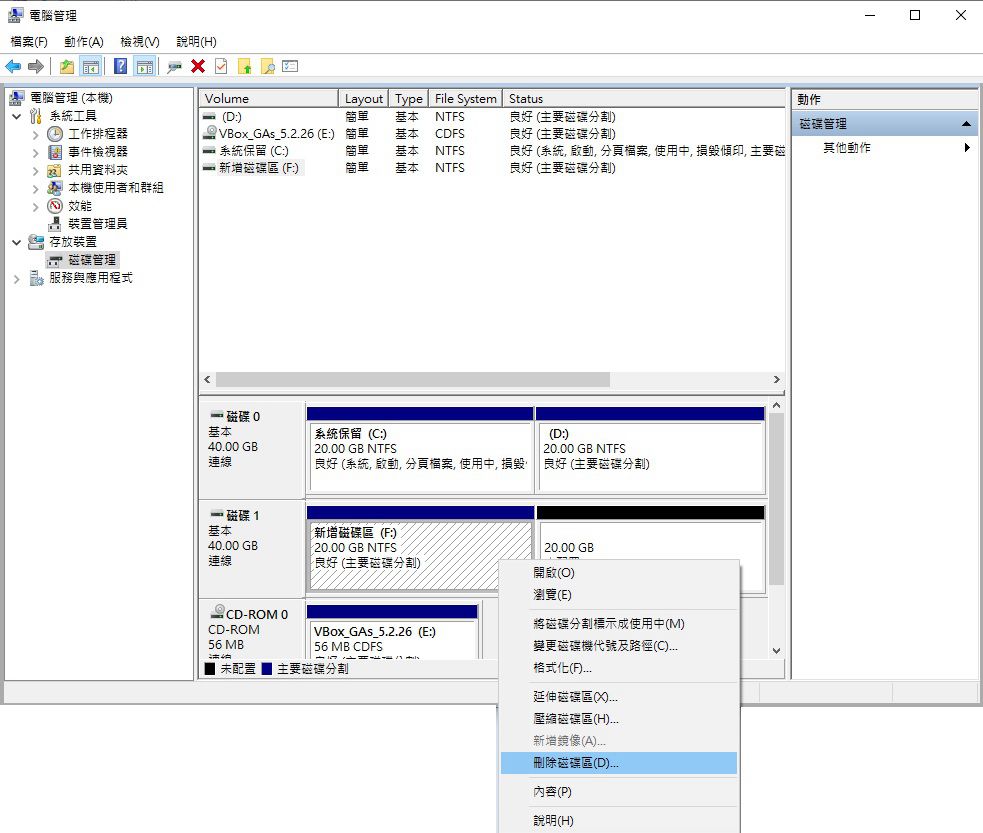Click the blue 主要磁碟分割 legend swatch
The image size is (983, 833).
(x=266, y=669)
